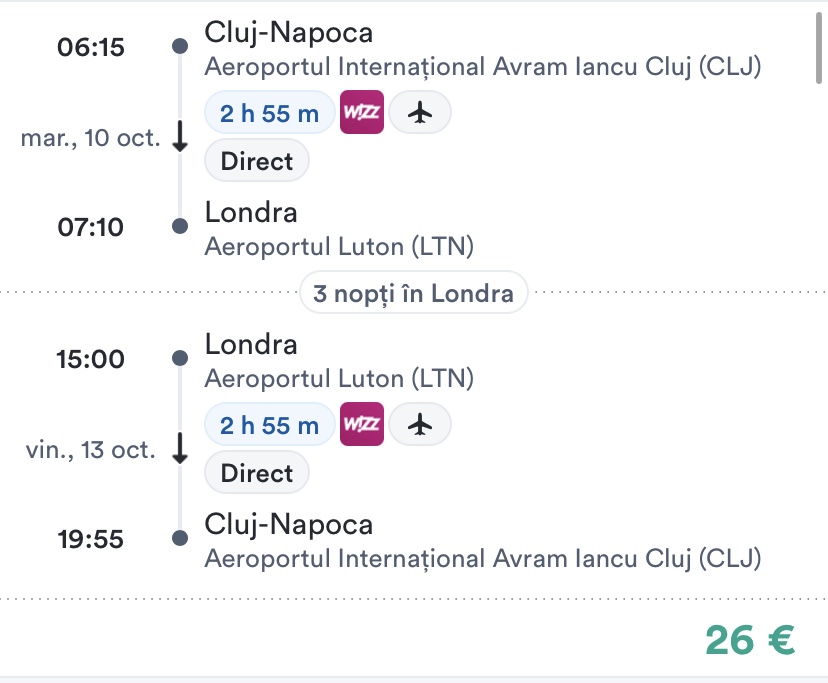
Task: Click the return flight Wizz Air logo
Action: (362, 425)
